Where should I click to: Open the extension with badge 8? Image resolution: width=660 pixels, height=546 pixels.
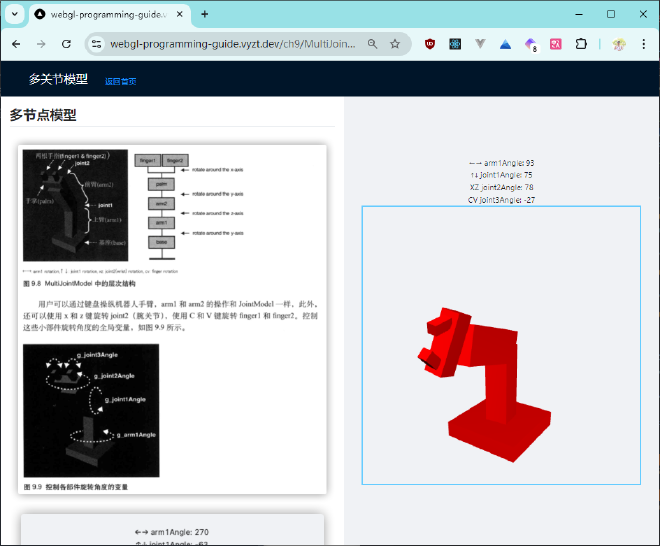pyautogui.click(x=531, y=45)
